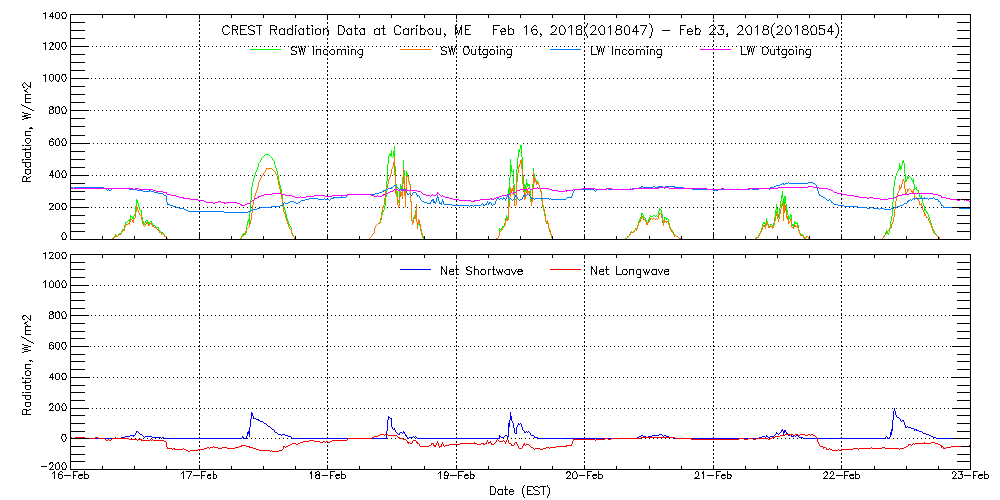Select the SW Outgoing legend label
1000x500 pixels.
coord(476,52)
